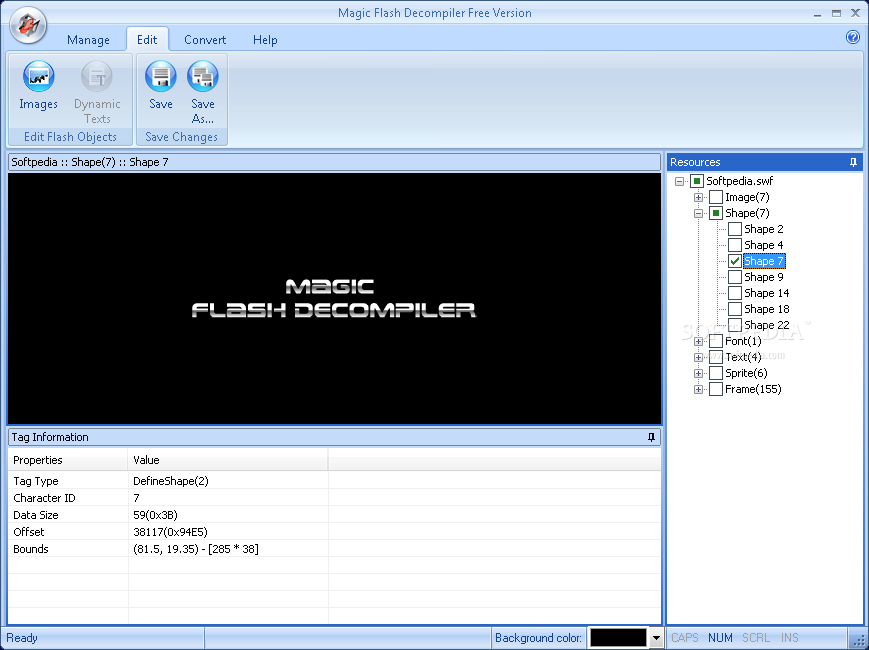Check the Text(4) checkbox
Screen dimensions: 869x650
tap(716, 357)
